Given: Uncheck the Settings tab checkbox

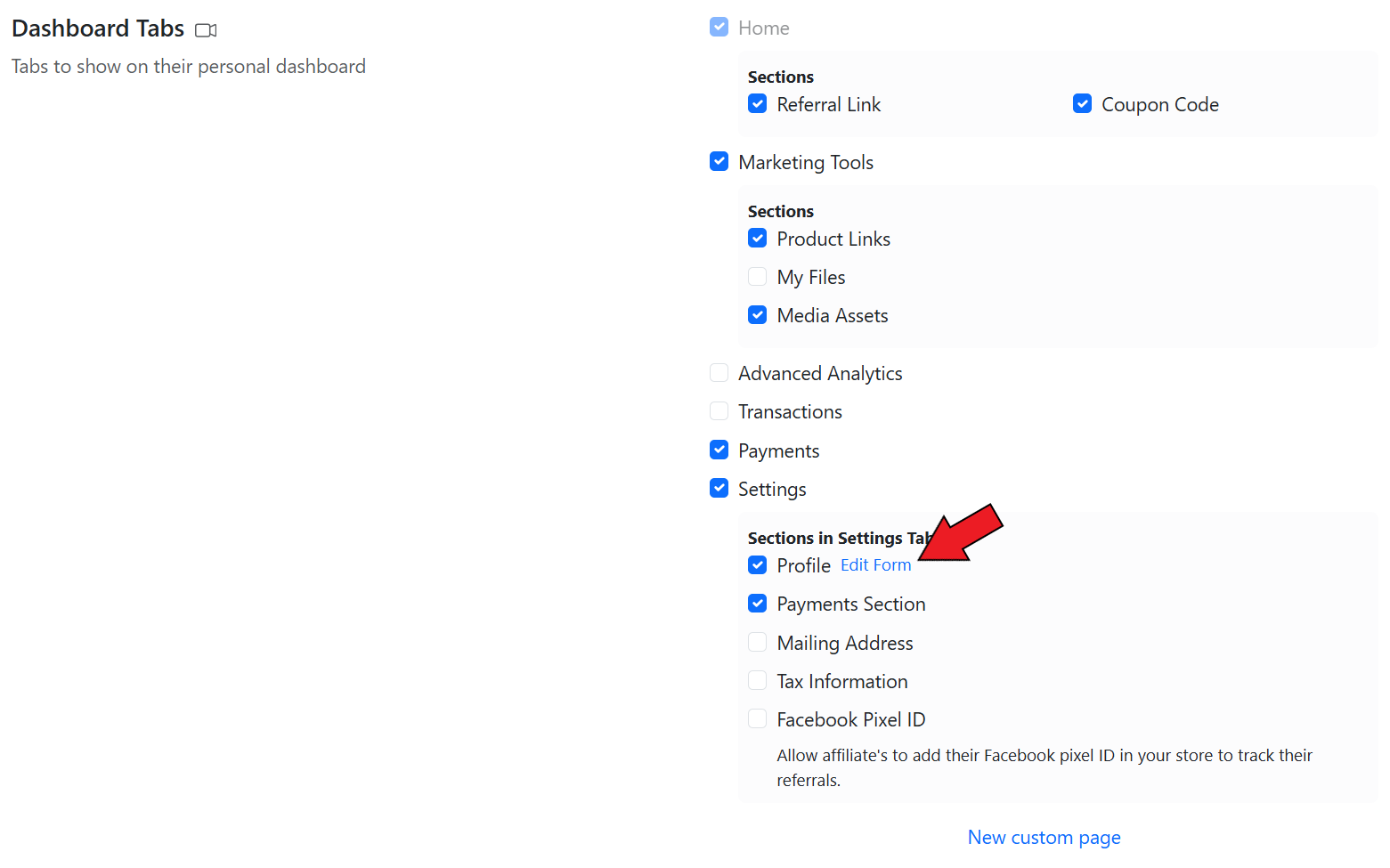Looking at the screenshot, I should coord(719,489).
